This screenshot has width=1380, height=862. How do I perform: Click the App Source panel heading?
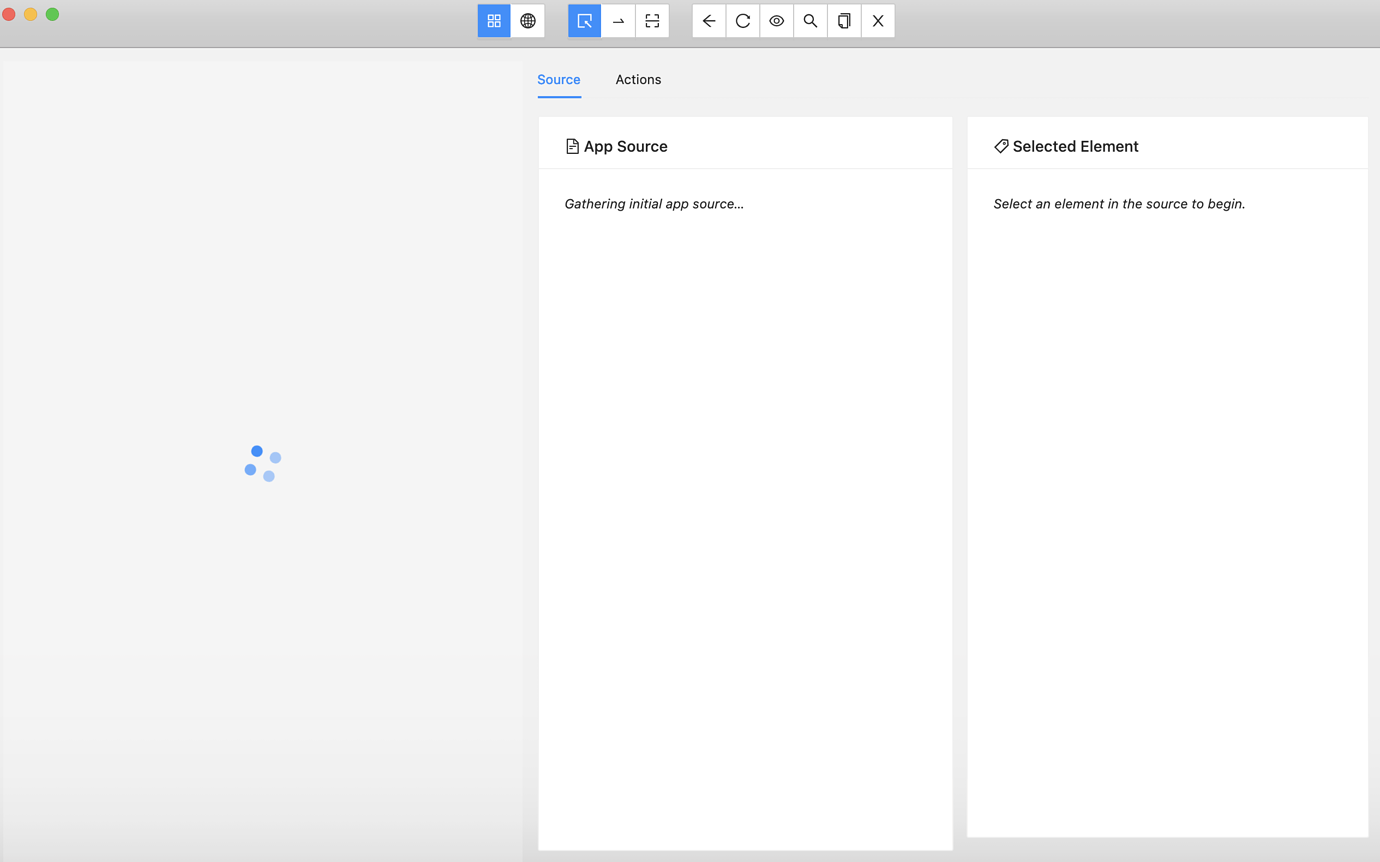[x=616, y=146]
